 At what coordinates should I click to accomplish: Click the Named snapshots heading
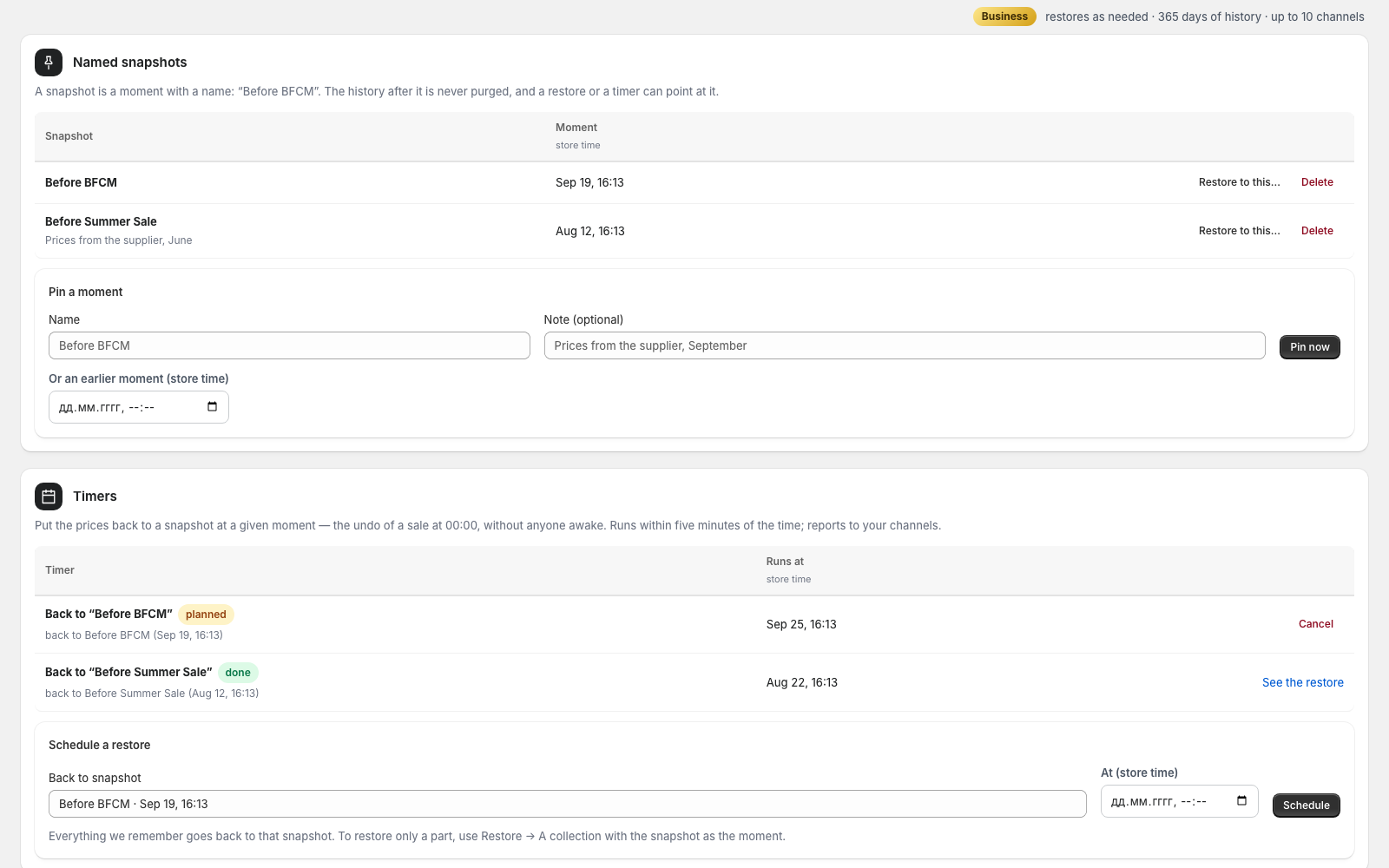[x=130, y=62]
